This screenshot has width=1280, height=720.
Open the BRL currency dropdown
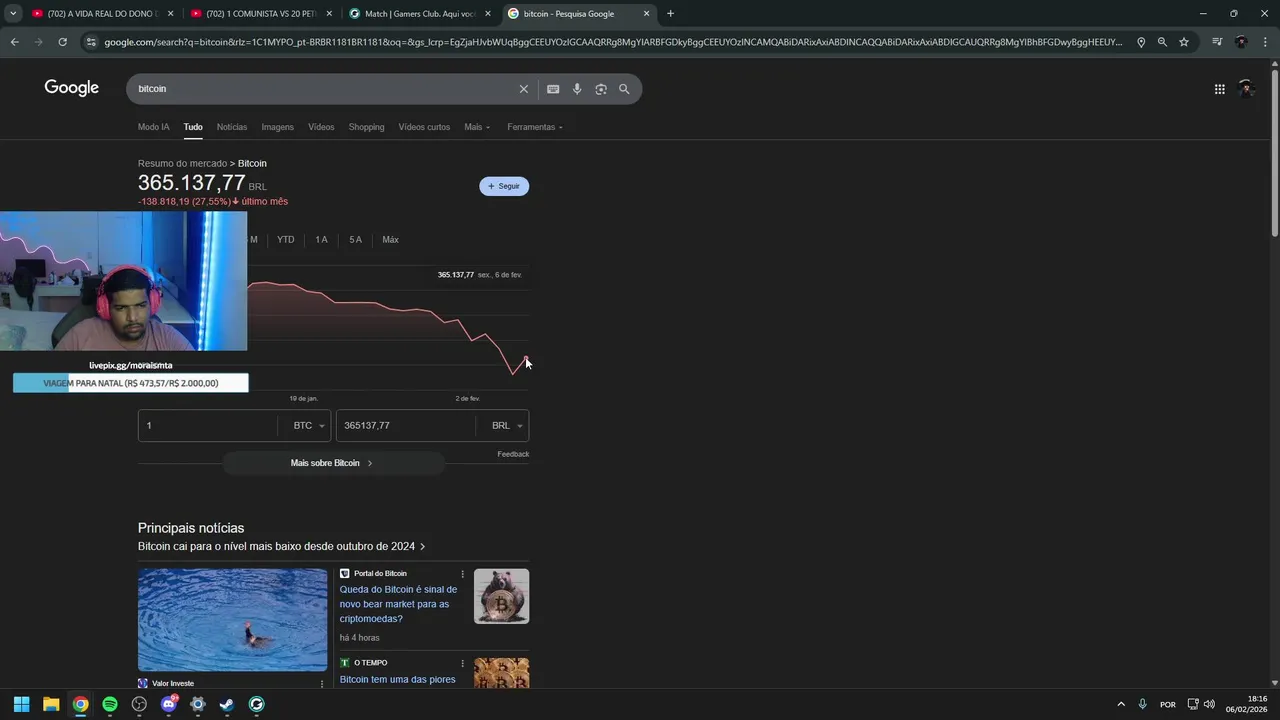tap(507, 426)
